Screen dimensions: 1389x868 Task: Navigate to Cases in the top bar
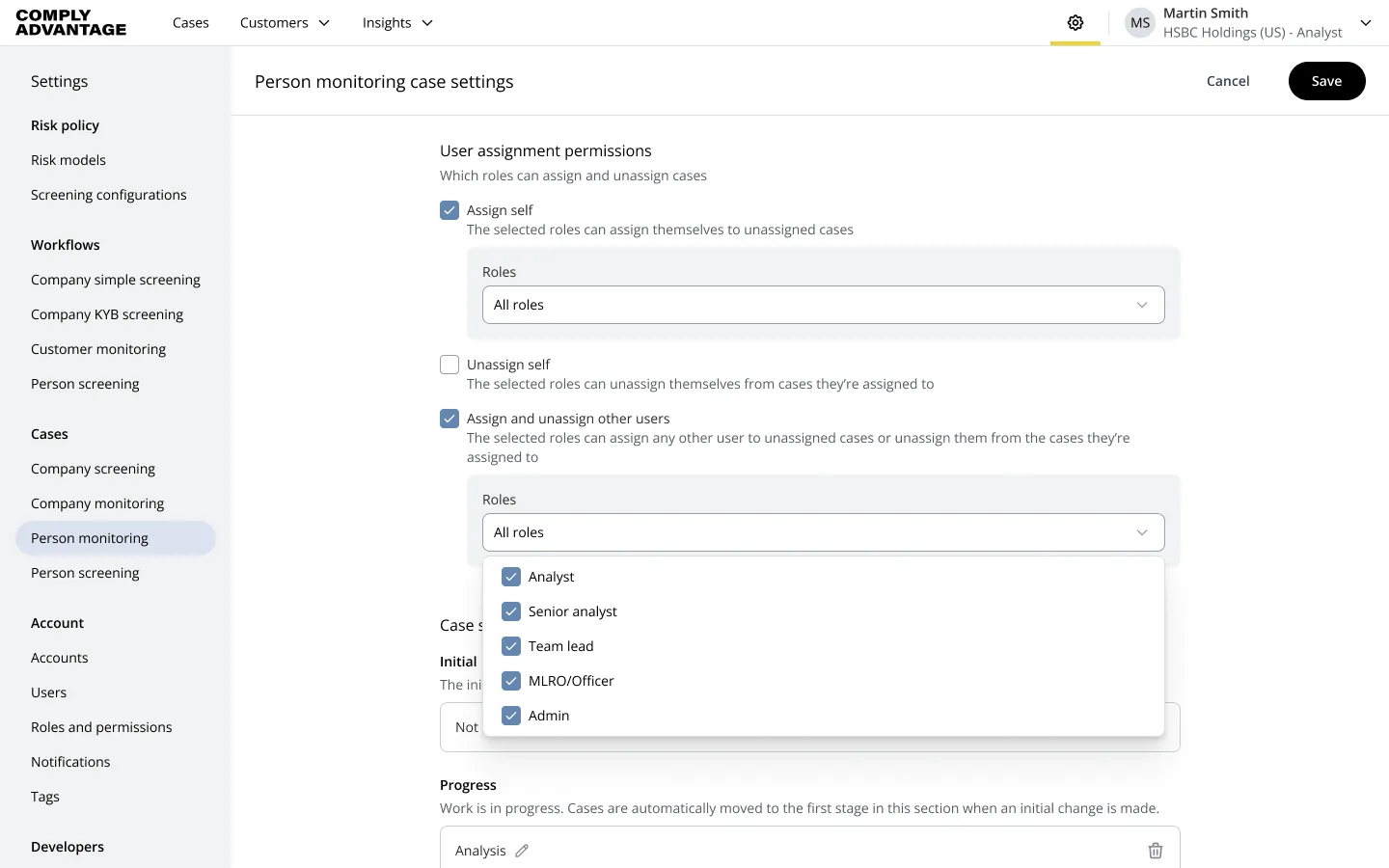[x=190, y=22]
